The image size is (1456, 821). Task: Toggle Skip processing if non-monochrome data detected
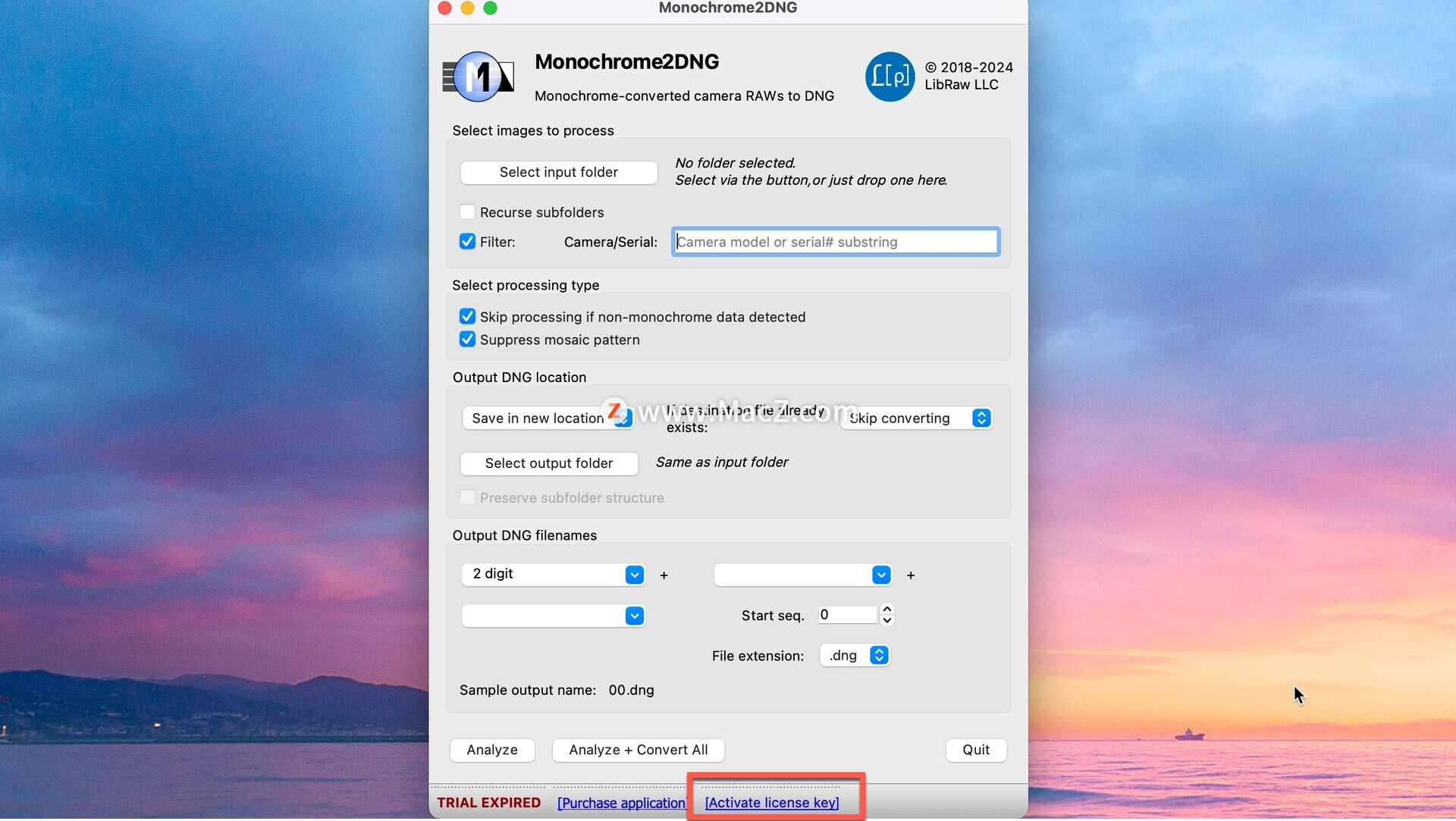pyautogui.click(x=467, y=316)
